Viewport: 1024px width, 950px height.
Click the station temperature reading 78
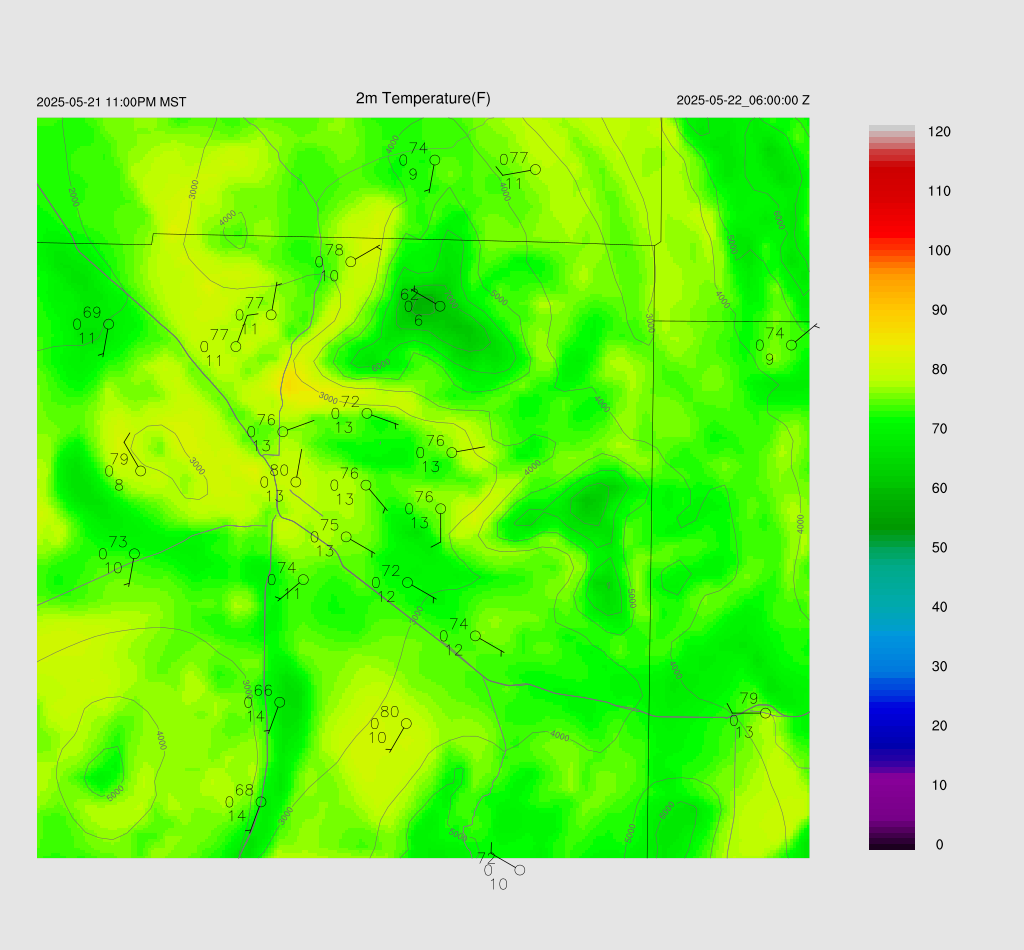334,250
